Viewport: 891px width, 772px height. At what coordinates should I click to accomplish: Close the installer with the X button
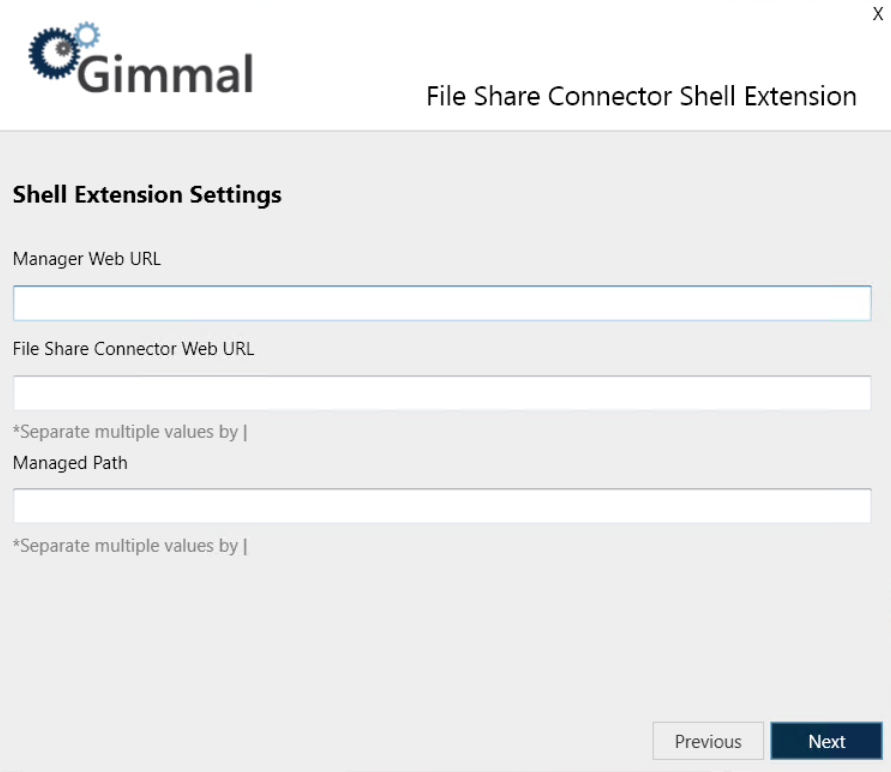[x=877, y=14]
